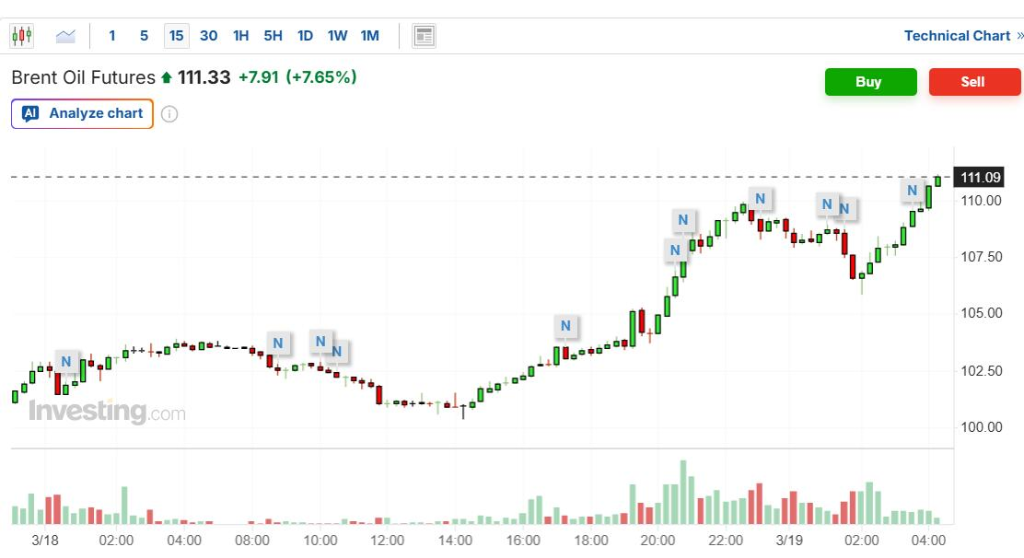Switch to the 1H timeframe
This screenshot has height=558, width=1024.
pyautogui.click(x=241, y=35)
